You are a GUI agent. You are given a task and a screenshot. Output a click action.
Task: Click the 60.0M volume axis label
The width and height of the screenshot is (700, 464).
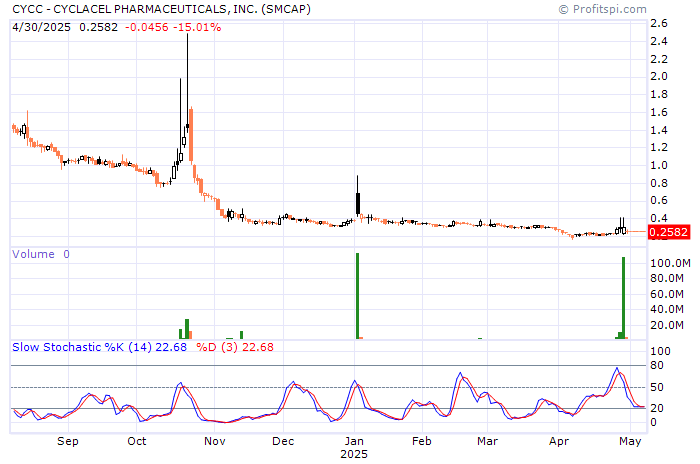667,294
